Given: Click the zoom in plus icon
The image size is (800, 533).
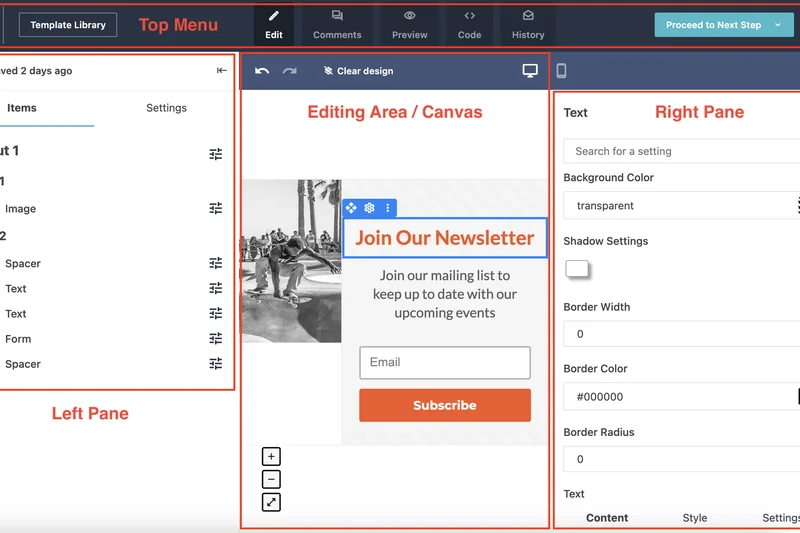Looking at the screenshot, I should [271, 457].
